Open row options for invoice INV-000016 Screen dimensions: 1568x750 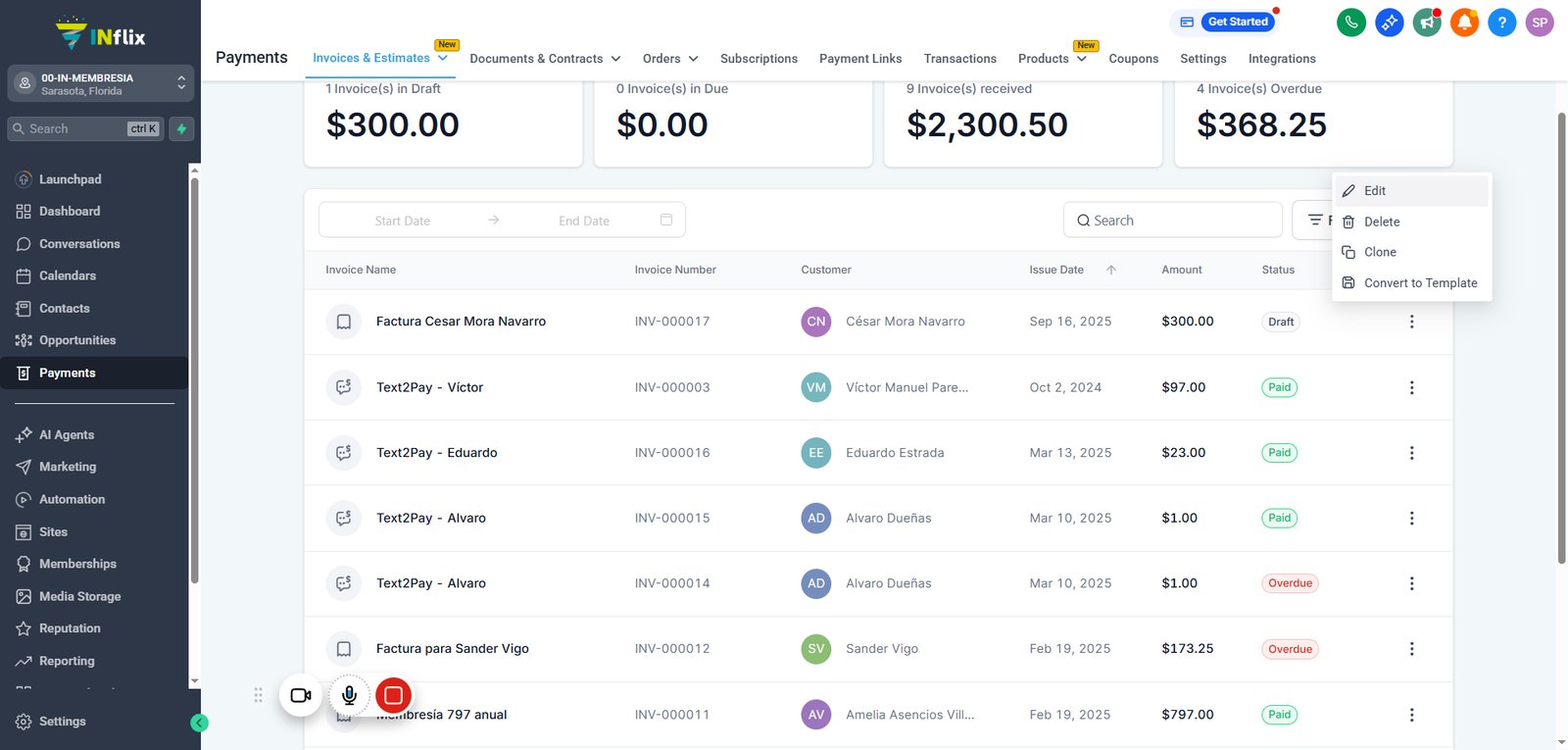pos(1411,453)
